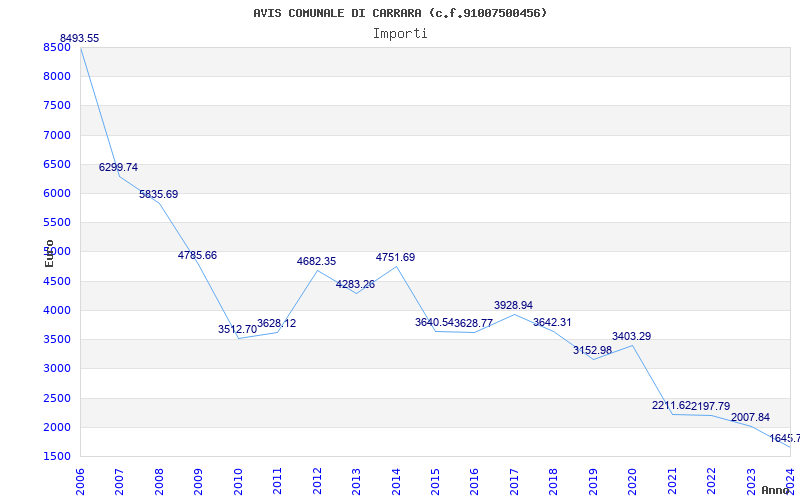Click the 2019 x-axis year label
800x500 pixels.
[593, 481]
